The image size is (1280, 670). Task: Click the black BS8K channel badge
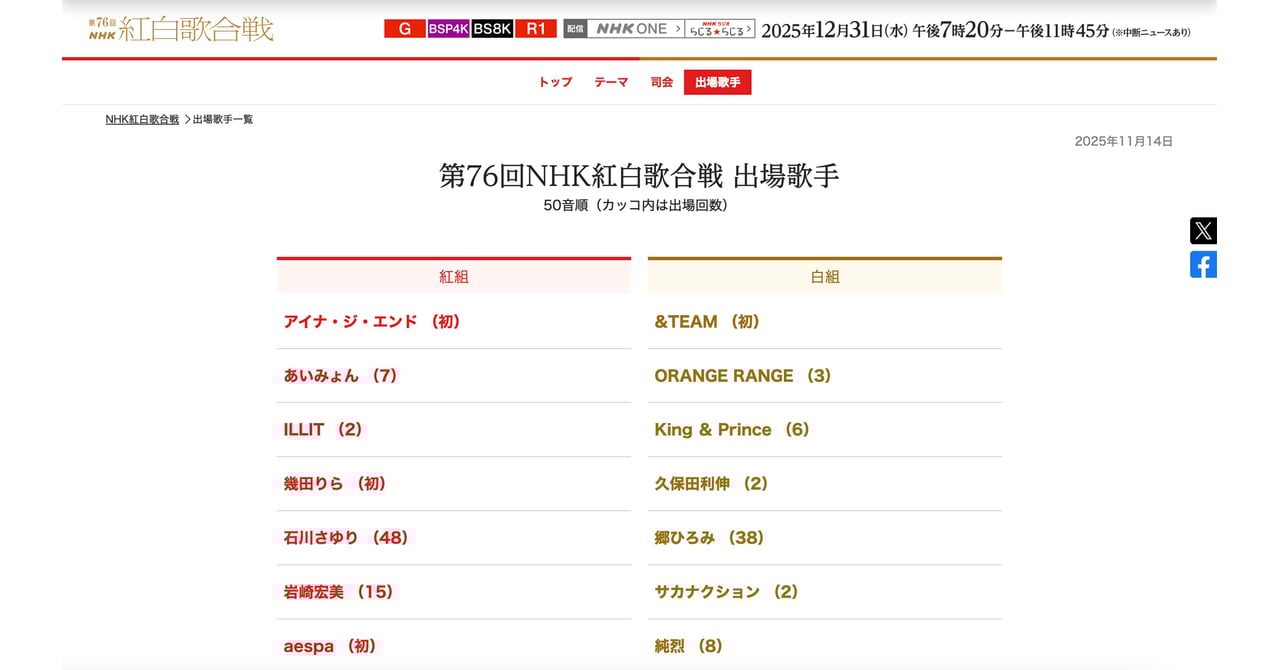[492, 29]
